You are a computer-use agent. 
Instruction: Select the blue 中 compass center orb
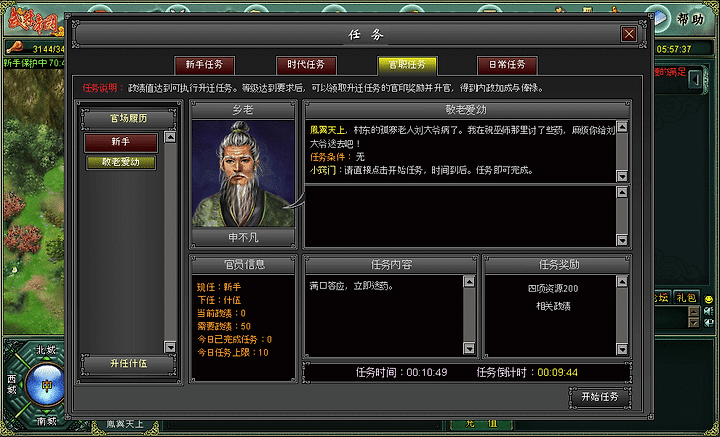coord(46,384)
